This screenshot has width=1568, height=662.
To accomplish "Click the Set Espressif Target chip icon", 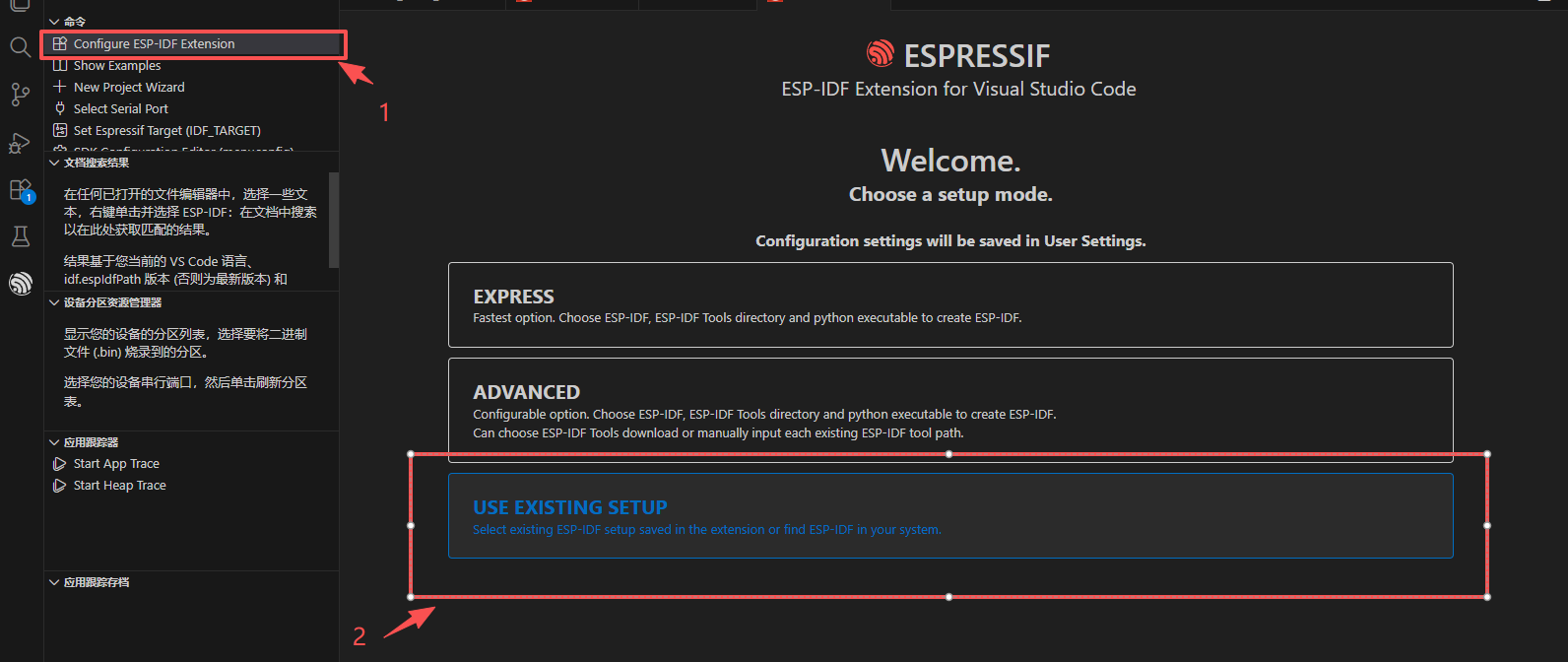I will point(60,130).
